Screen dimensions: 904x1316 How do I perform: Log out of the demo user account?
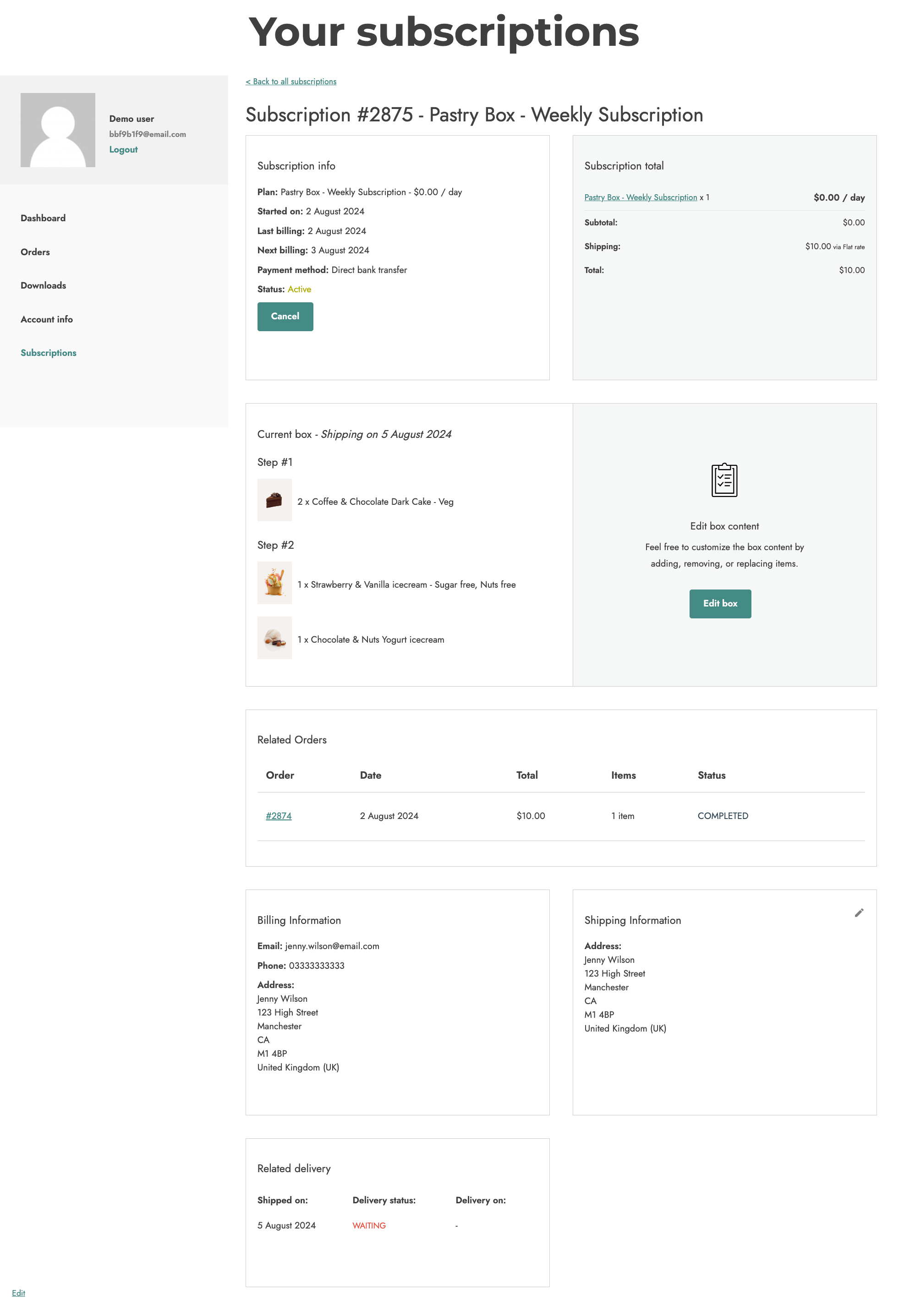coord(123,149)
